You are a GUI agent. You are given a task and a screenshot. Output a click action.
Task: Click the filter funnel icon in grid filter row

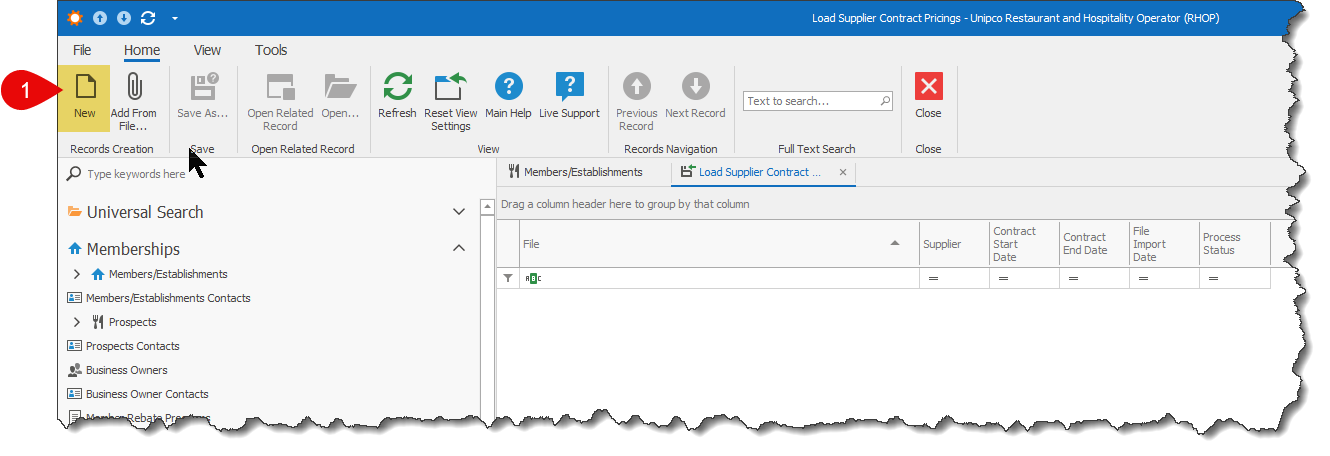click(508, 278)
